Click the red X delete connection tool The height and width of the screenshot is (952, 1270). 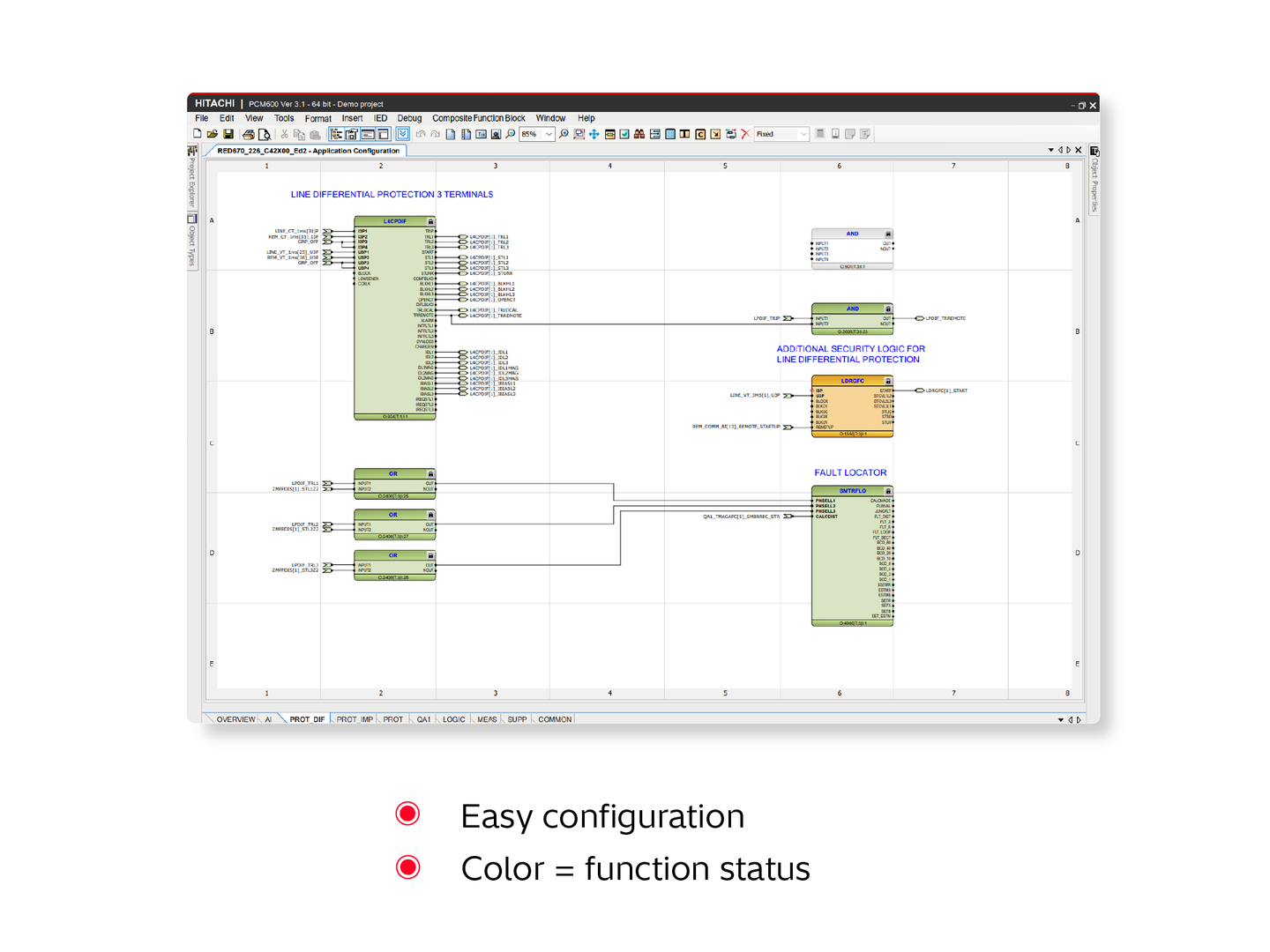tap(746, 134)
